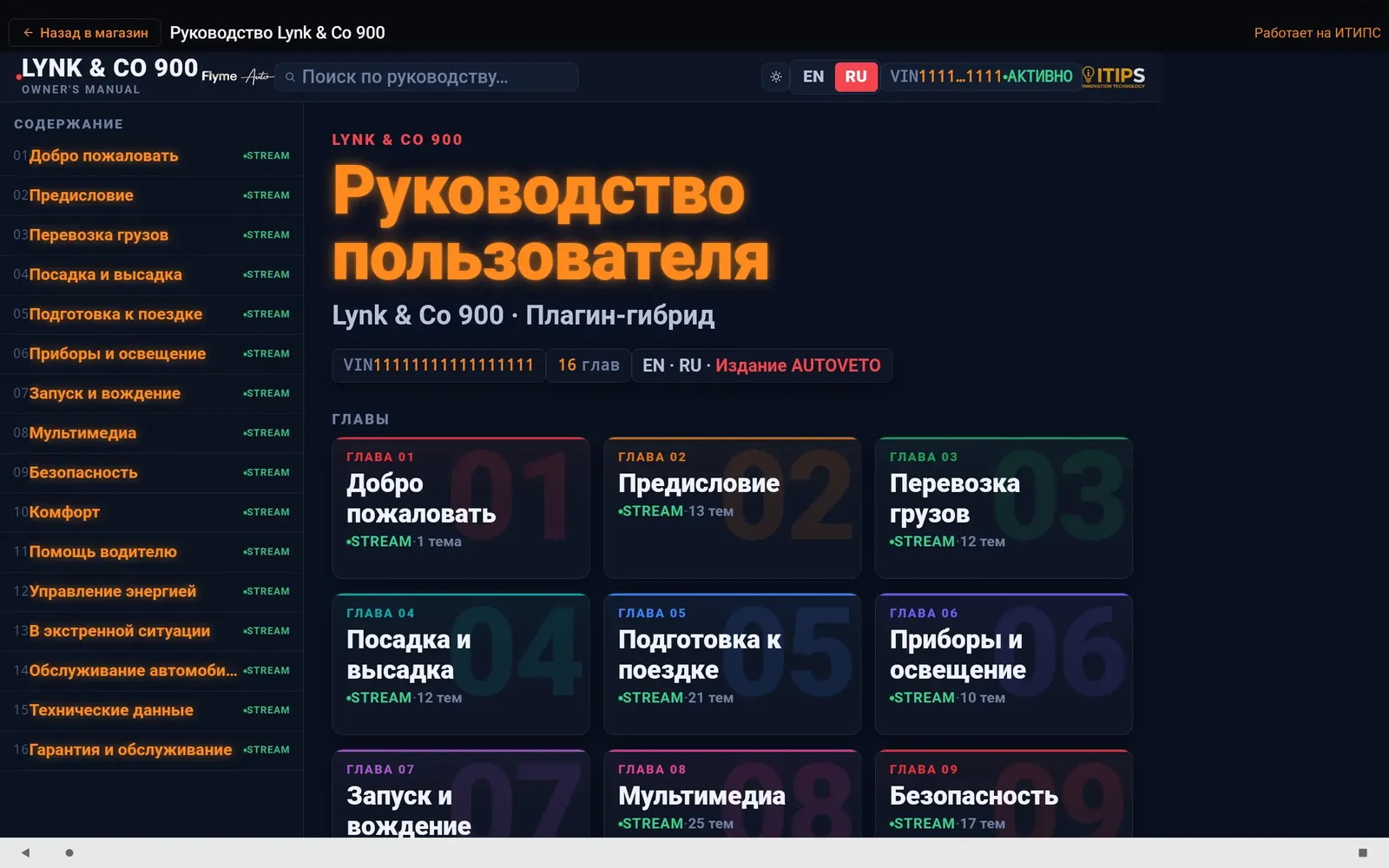The image size is (1389, 868).
Task: Click the 'Издание AUTOVETO' text
Action: (x=798, y=365)
